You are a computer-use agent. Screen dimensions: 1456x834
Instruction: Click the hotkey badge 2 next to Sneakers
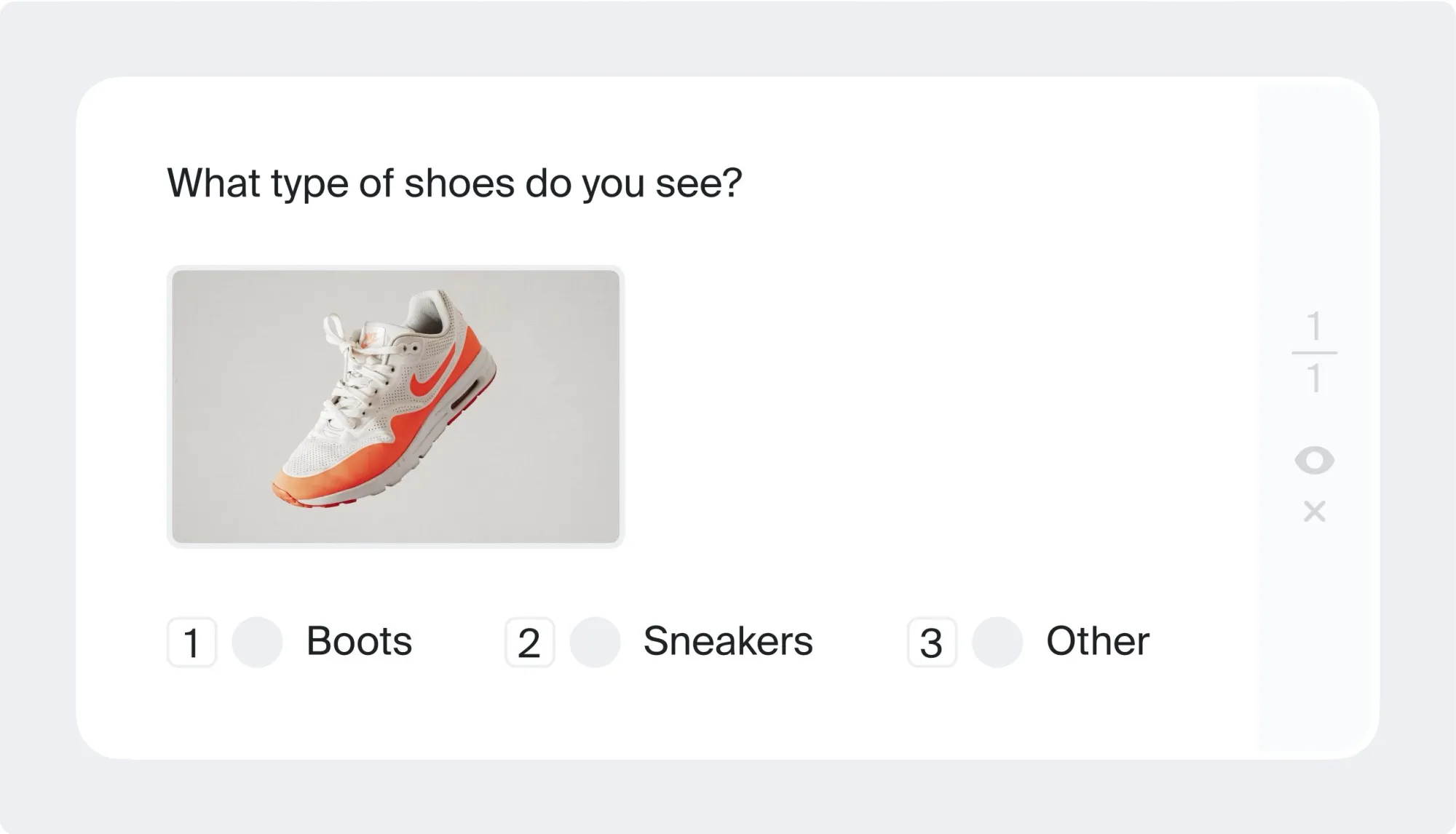[x=529, y=642]
